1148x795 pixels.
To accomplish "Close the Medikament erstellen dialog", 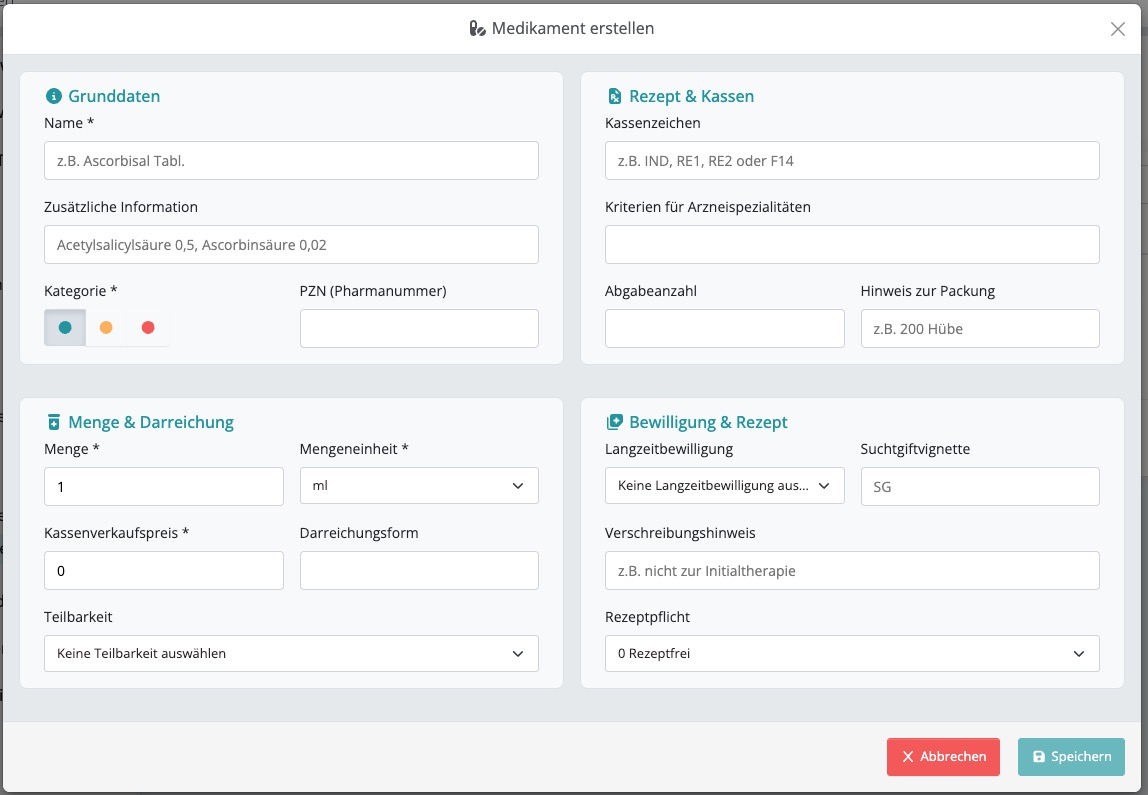I will point(1117,29).
